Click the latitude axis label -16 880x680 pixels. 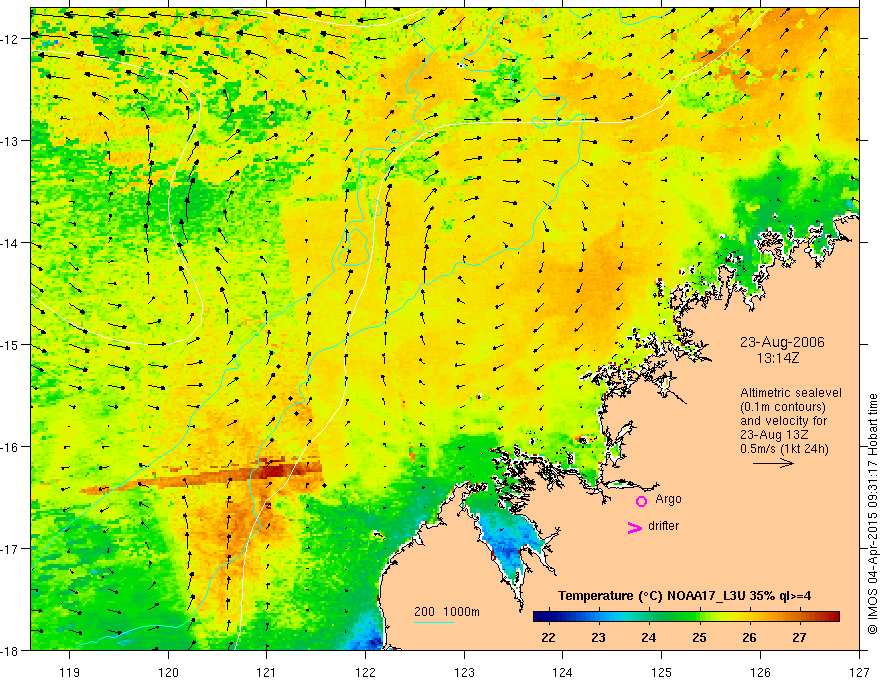[11, 447]
